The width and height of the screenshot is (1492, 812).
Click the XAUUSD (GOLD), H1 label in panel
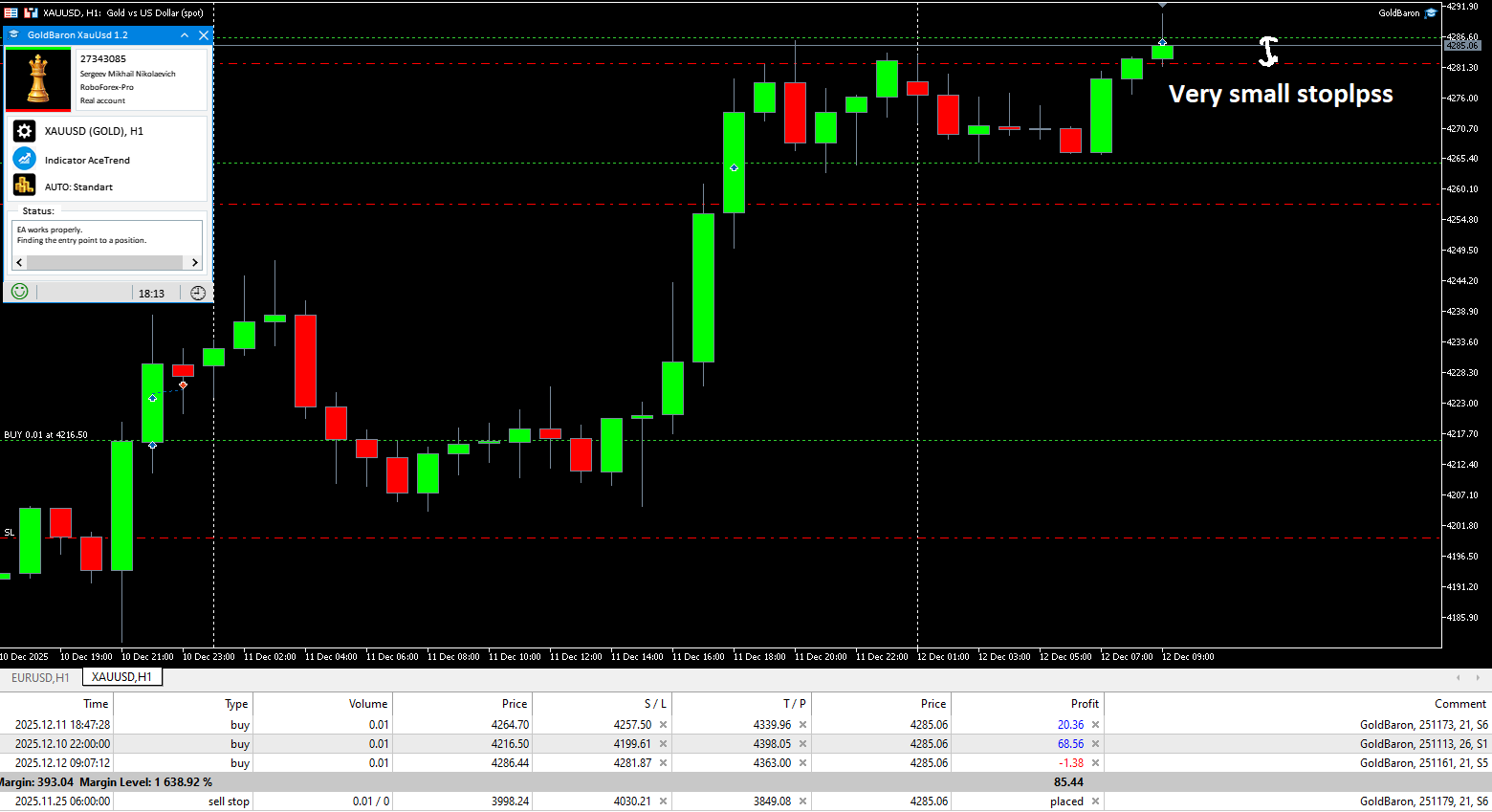tap(94, 131)
